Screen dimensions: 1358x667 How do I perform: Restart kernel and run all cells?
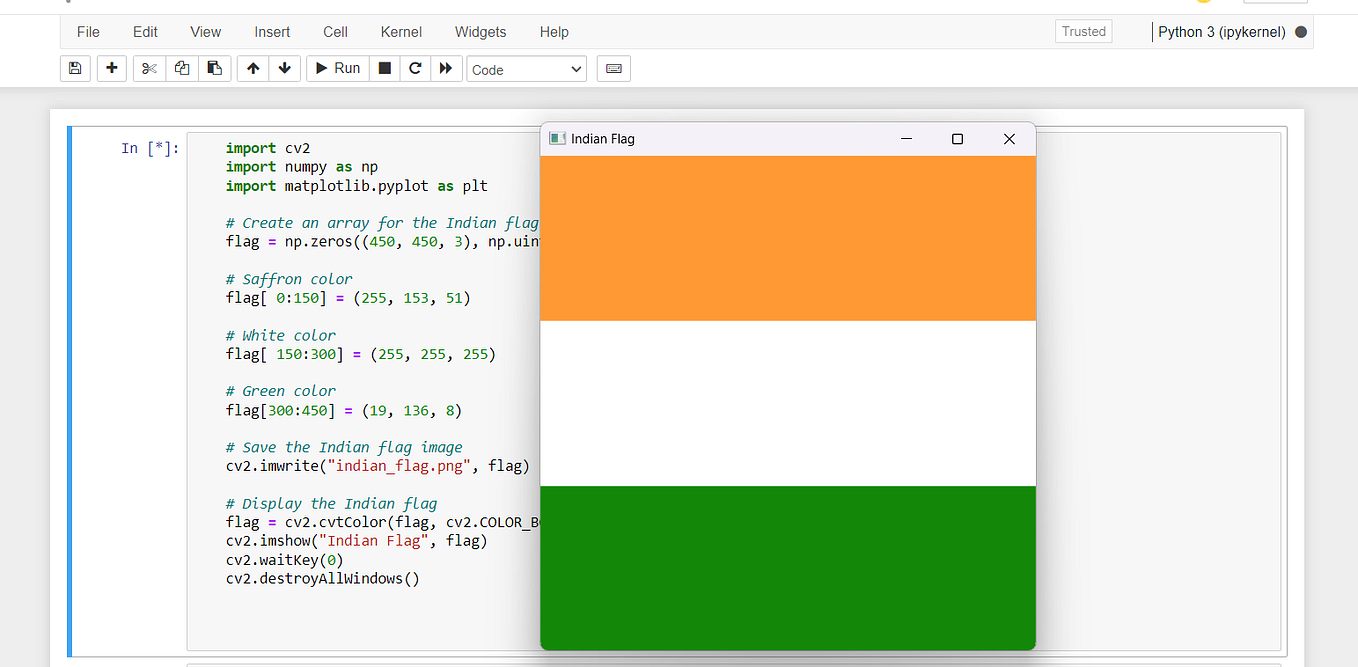pyautogui.click(x=446, y=68)
